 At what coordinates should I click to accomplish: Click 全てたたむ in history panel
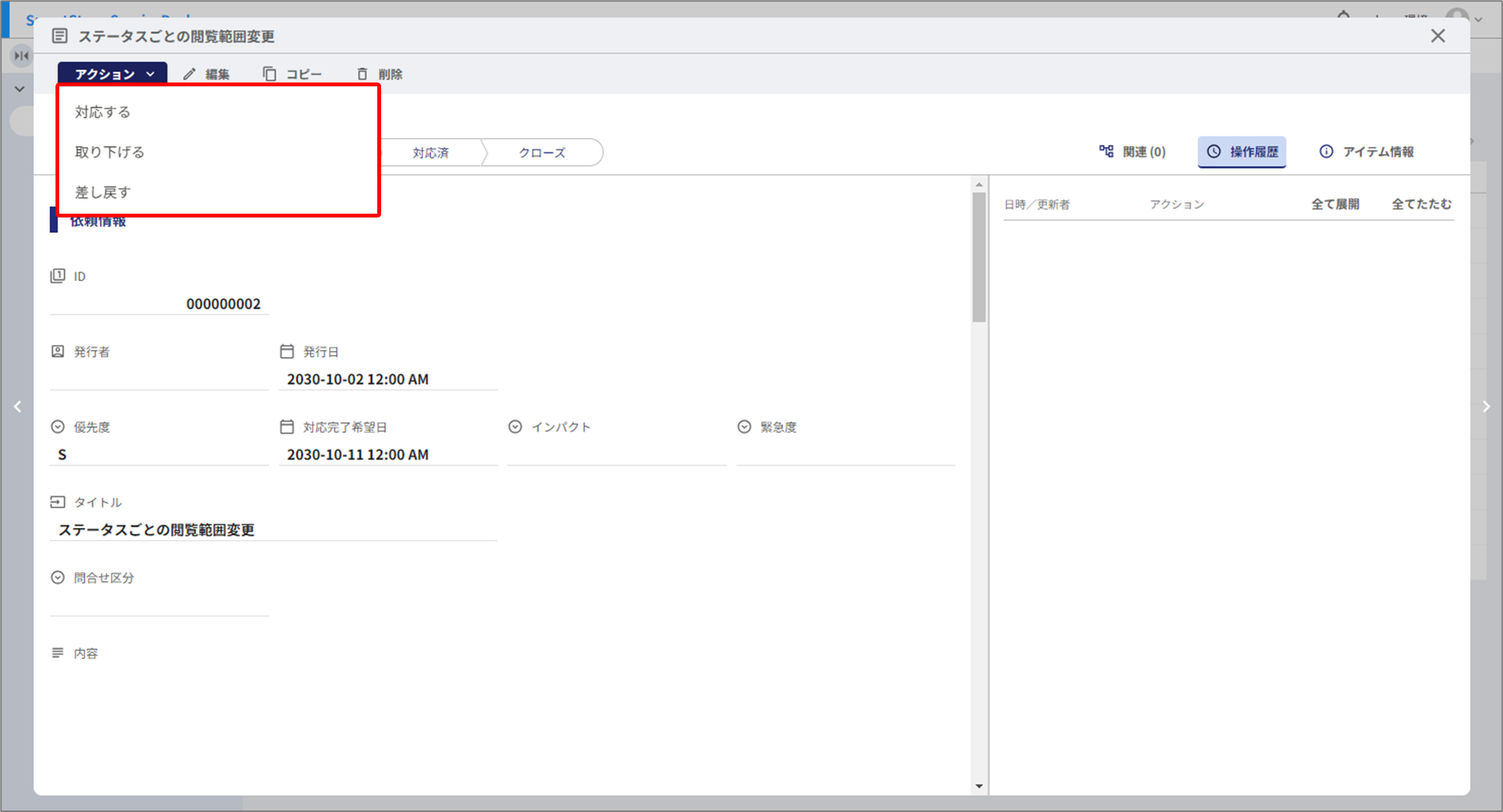1420,204
